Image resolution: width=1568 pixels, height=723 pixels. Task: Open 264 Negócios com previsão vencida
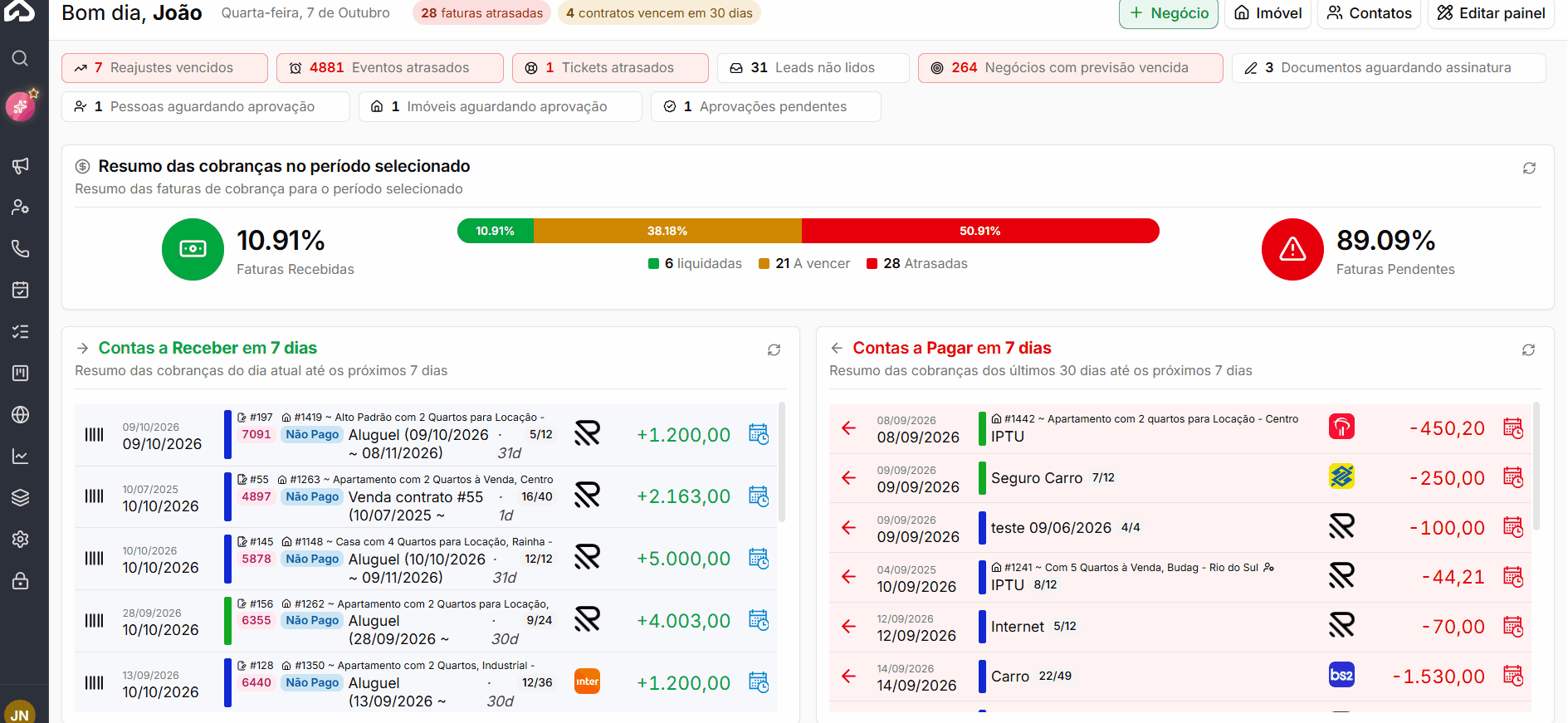[x=1071, y=68]
